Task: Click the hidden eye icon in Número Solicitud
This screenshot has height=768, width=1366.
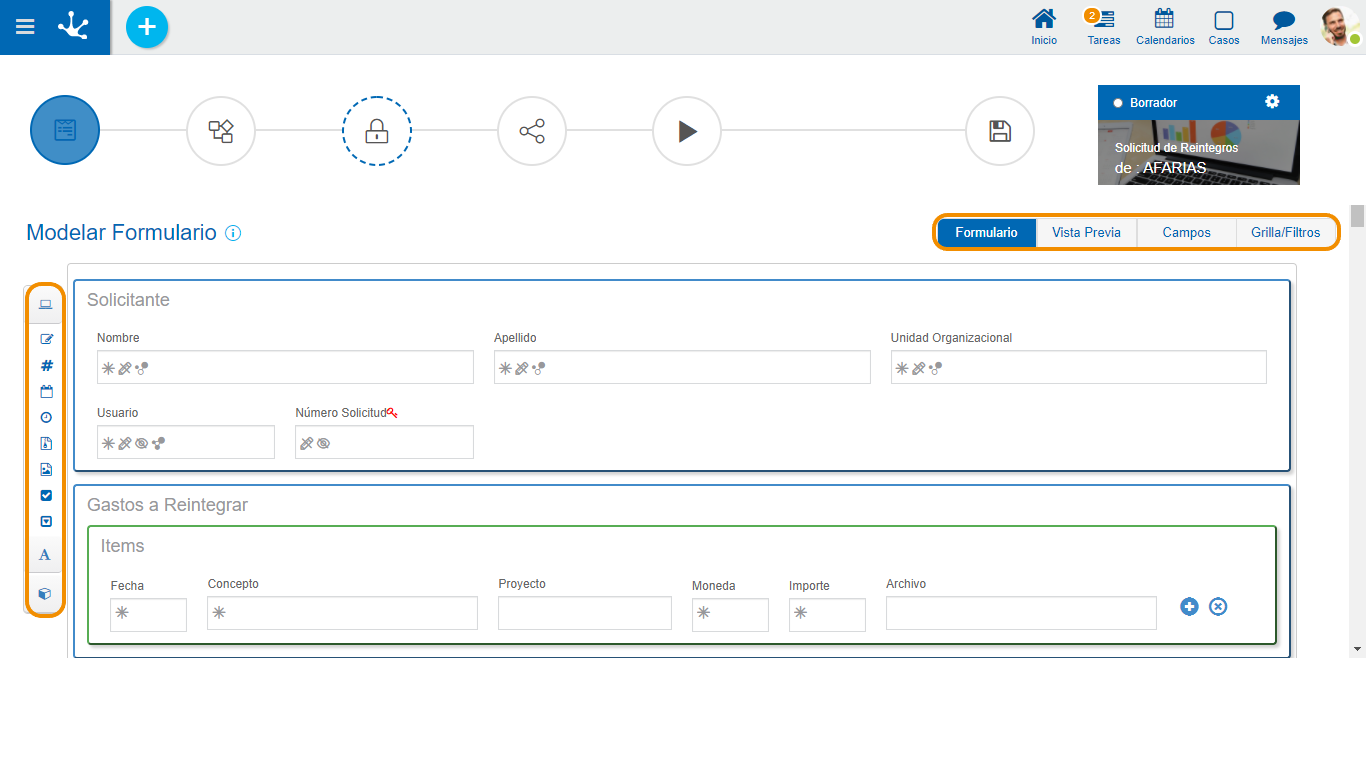Action: [323, 443]
